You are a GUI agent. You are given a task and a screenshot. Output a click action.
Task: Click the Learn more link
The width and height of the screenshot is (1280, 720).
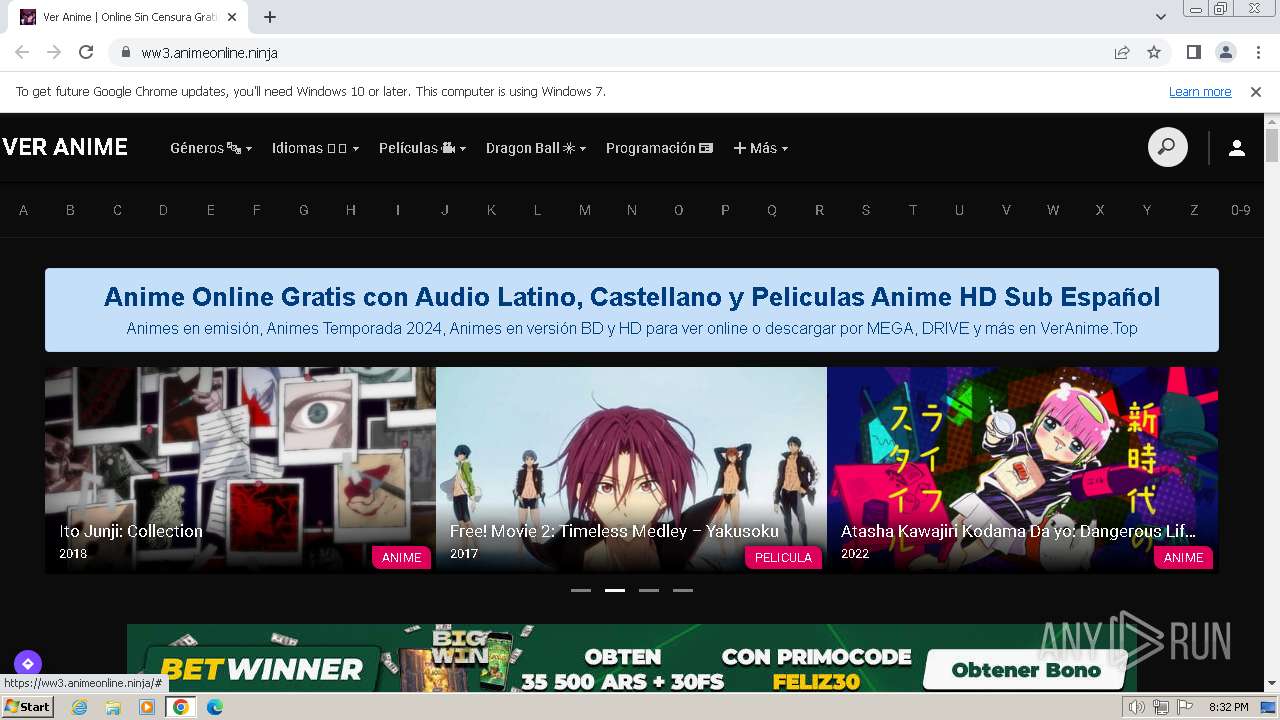[x=1200, y=91]
